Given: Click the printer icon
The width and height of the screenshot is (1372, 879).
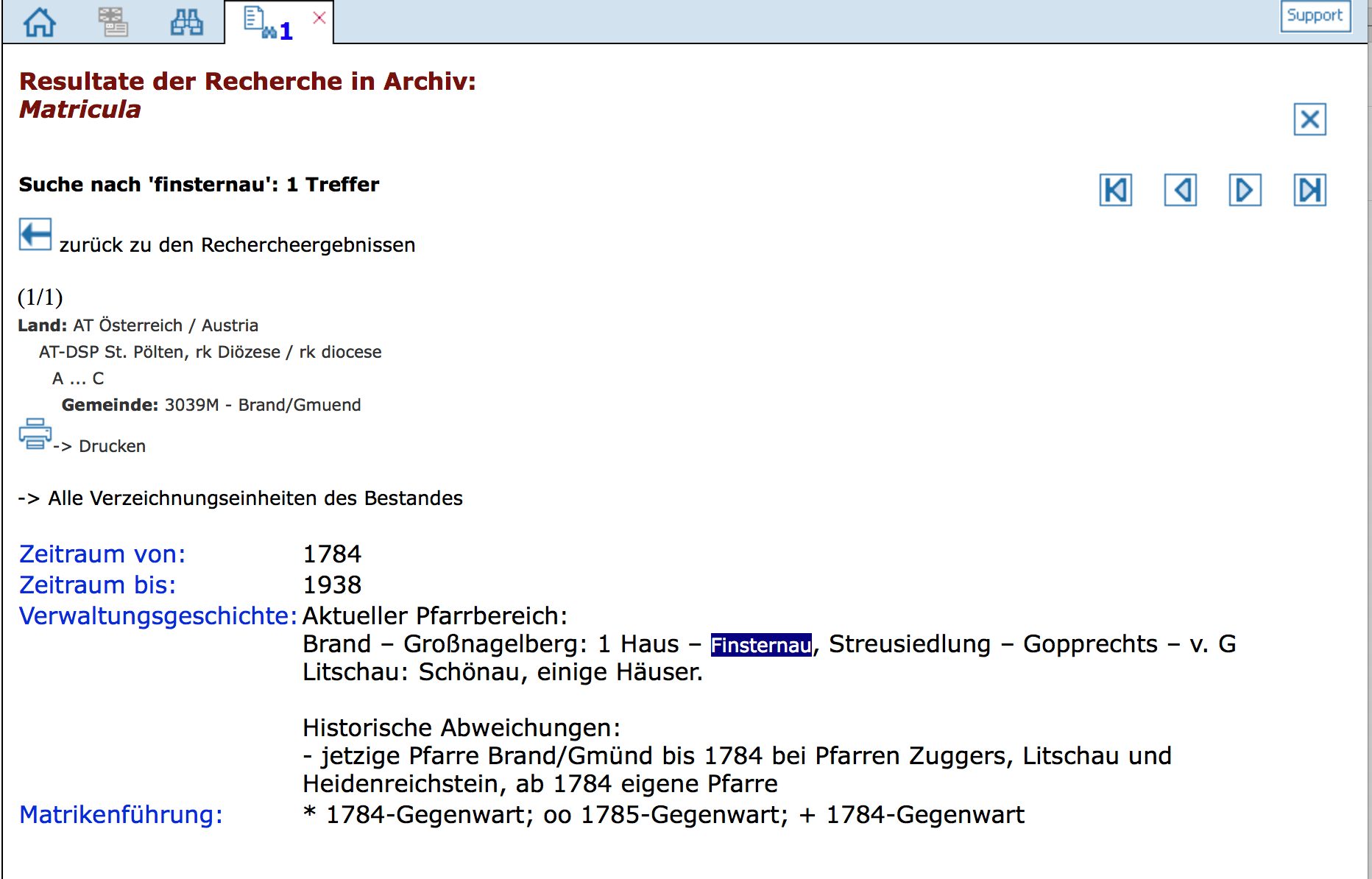Looking at the screenshot, I should point(35,434).
